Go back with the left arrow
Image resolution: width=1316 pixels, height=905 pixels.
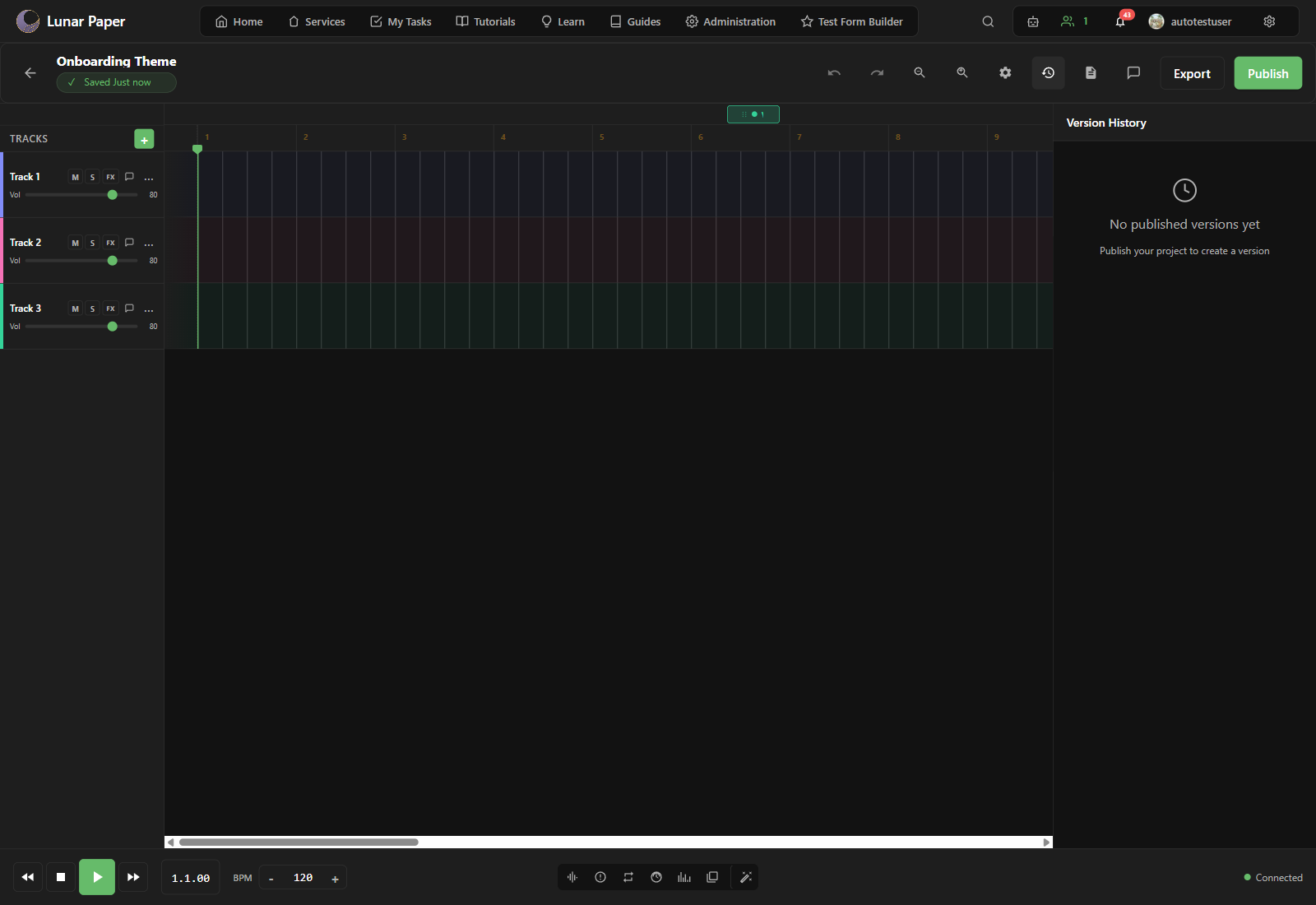[30, 73]
